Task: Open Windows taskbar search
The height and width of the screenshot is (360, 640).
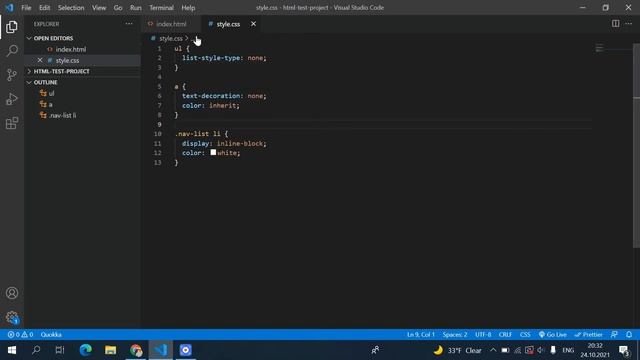Action: tap(36, 350)
